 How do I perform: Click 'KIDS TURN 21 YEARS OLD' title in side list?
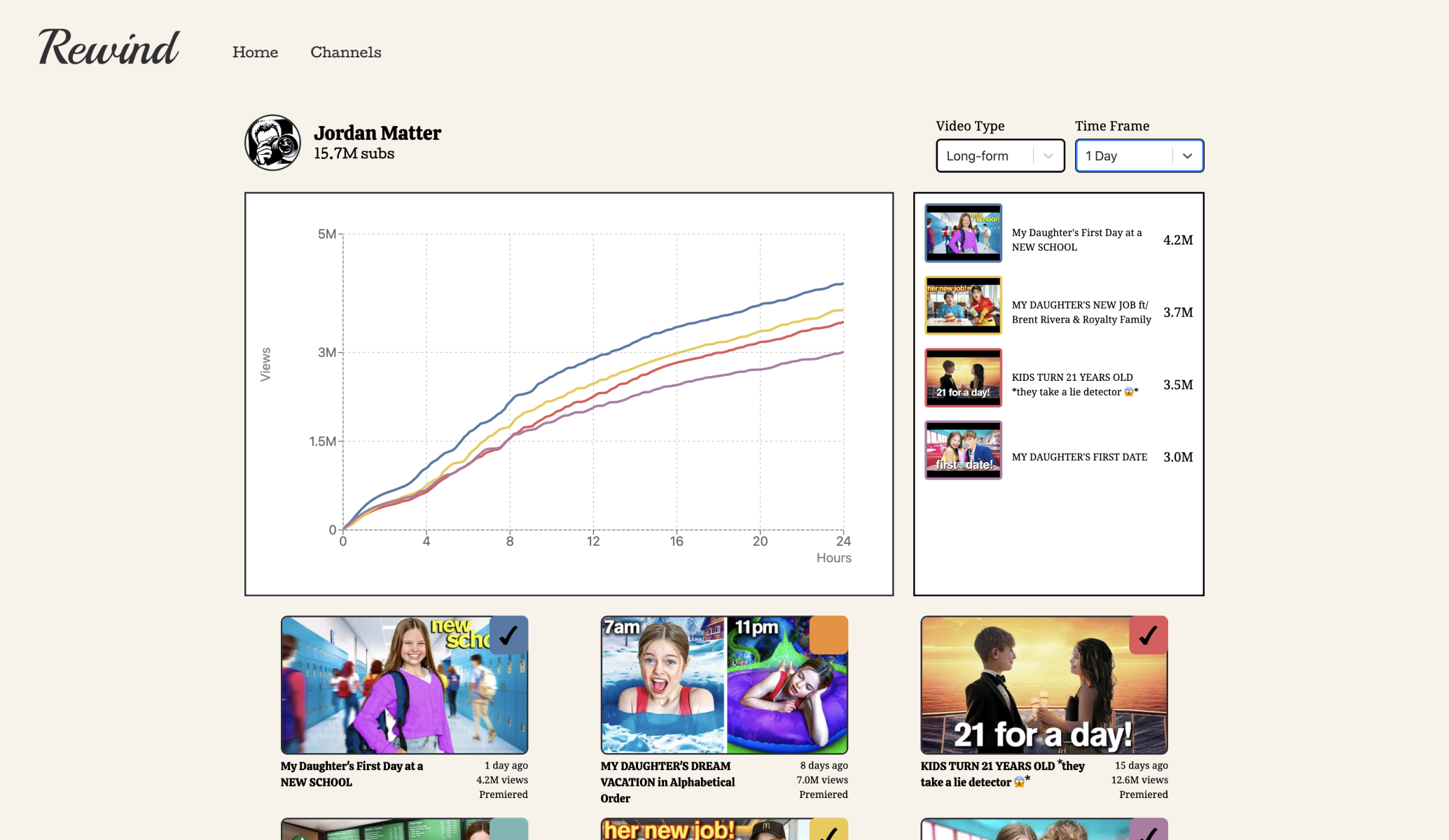(1075, 384)
